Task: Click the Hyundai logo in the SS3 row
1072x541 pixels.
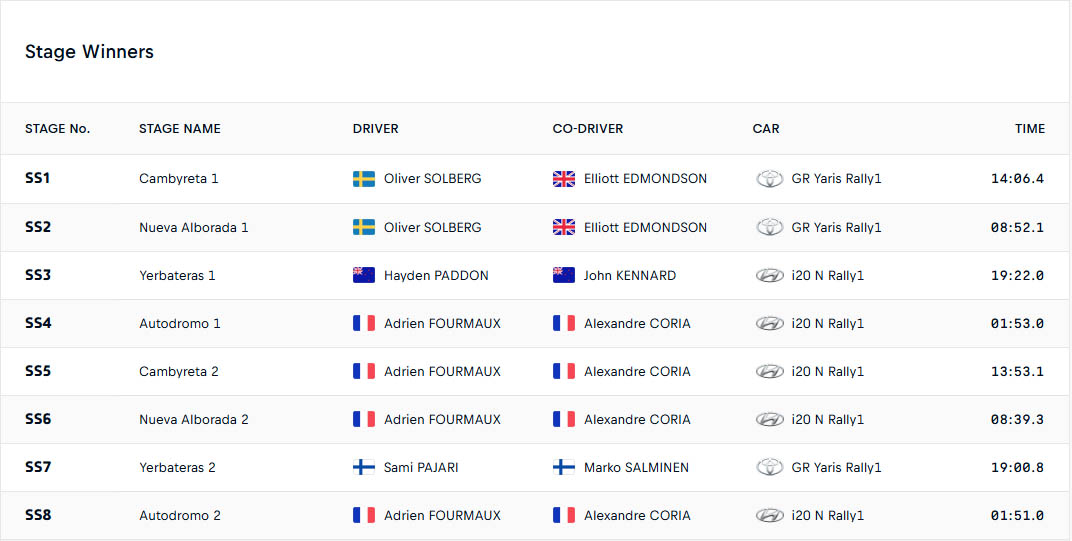Action: tap(769, 276)
